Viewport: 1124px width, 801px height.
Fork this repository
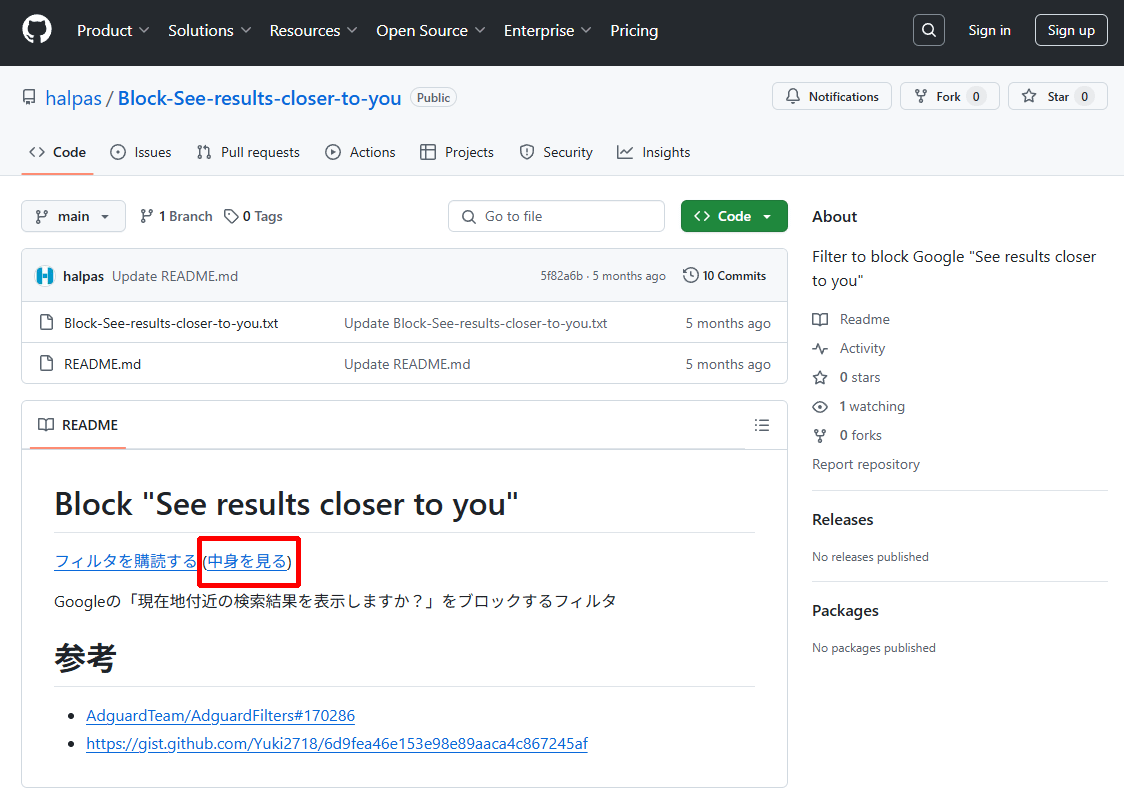point(950,96)
